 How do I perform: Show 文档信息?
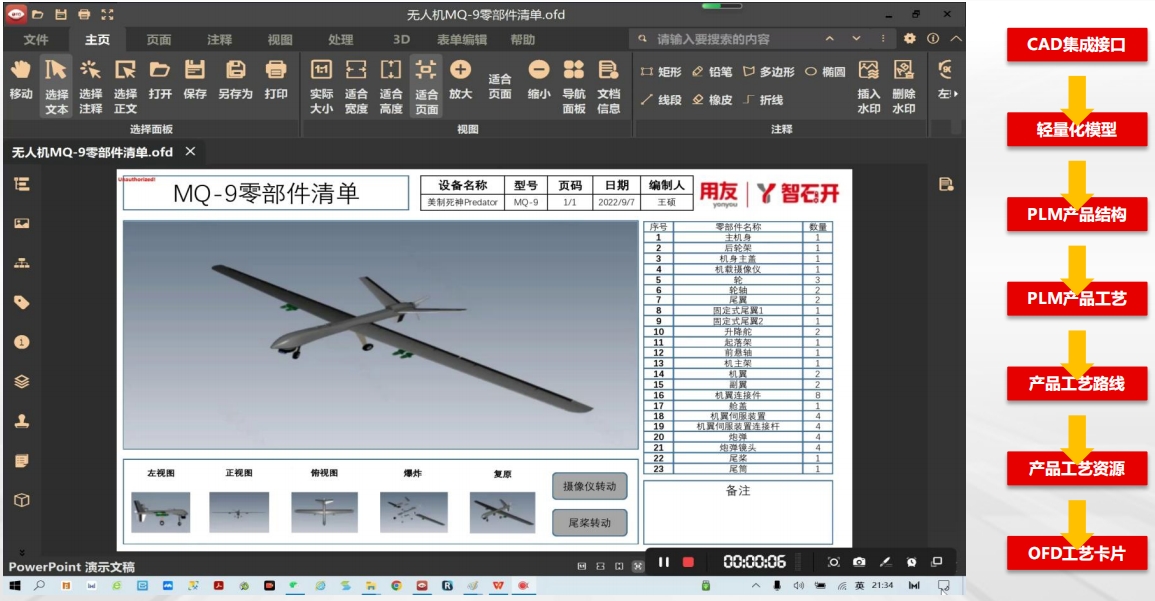(x=608, y=86)
